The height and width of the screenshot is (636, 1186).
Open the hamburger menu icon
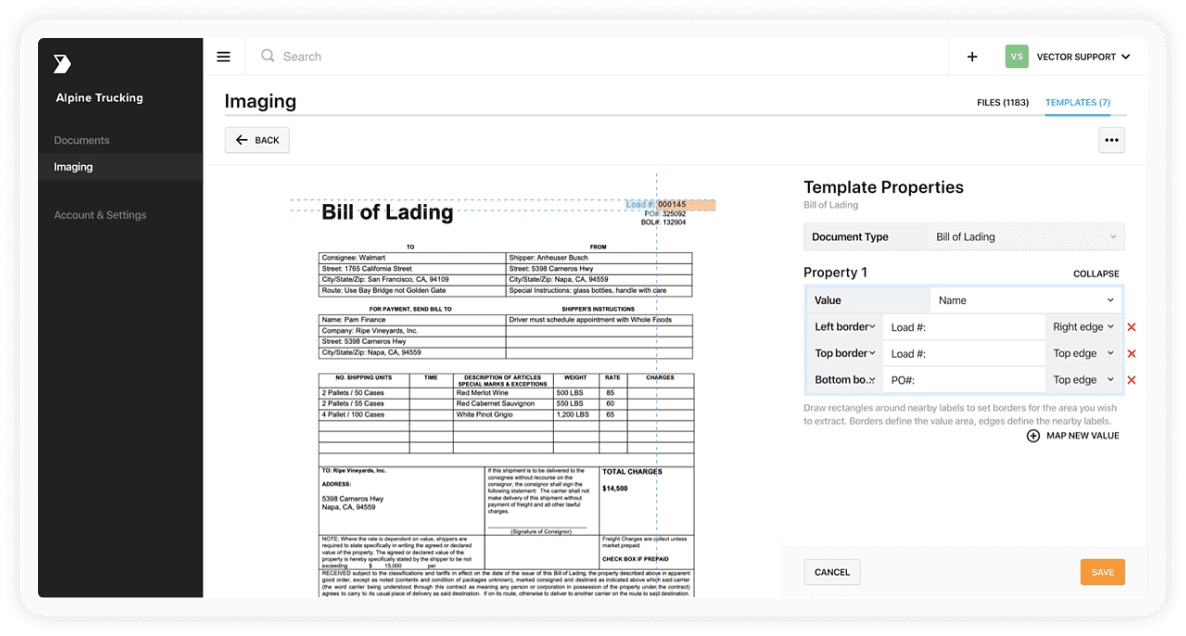(x=223, y=57)
